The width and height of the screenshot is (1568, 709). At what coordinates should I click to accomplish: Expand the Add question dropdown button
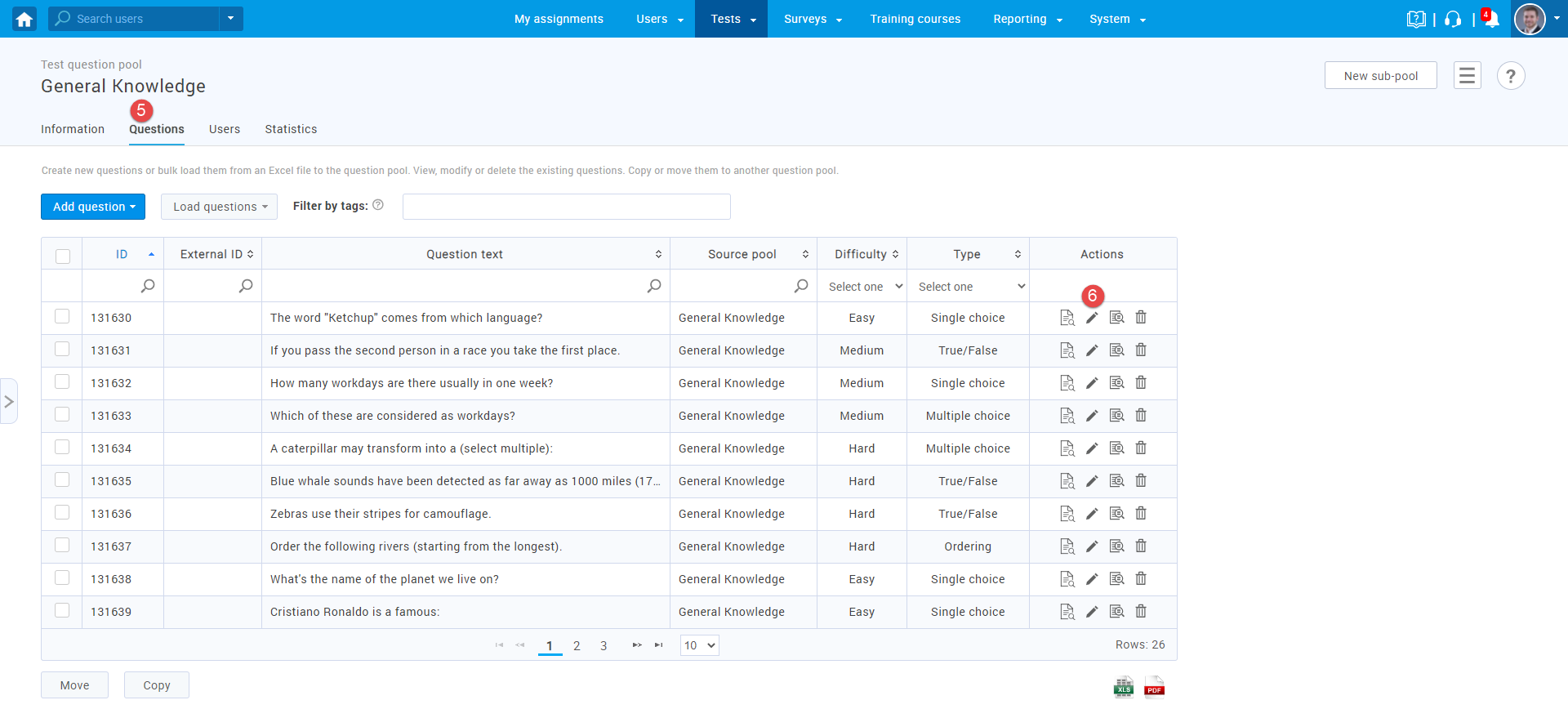click(x=93, y=207)
